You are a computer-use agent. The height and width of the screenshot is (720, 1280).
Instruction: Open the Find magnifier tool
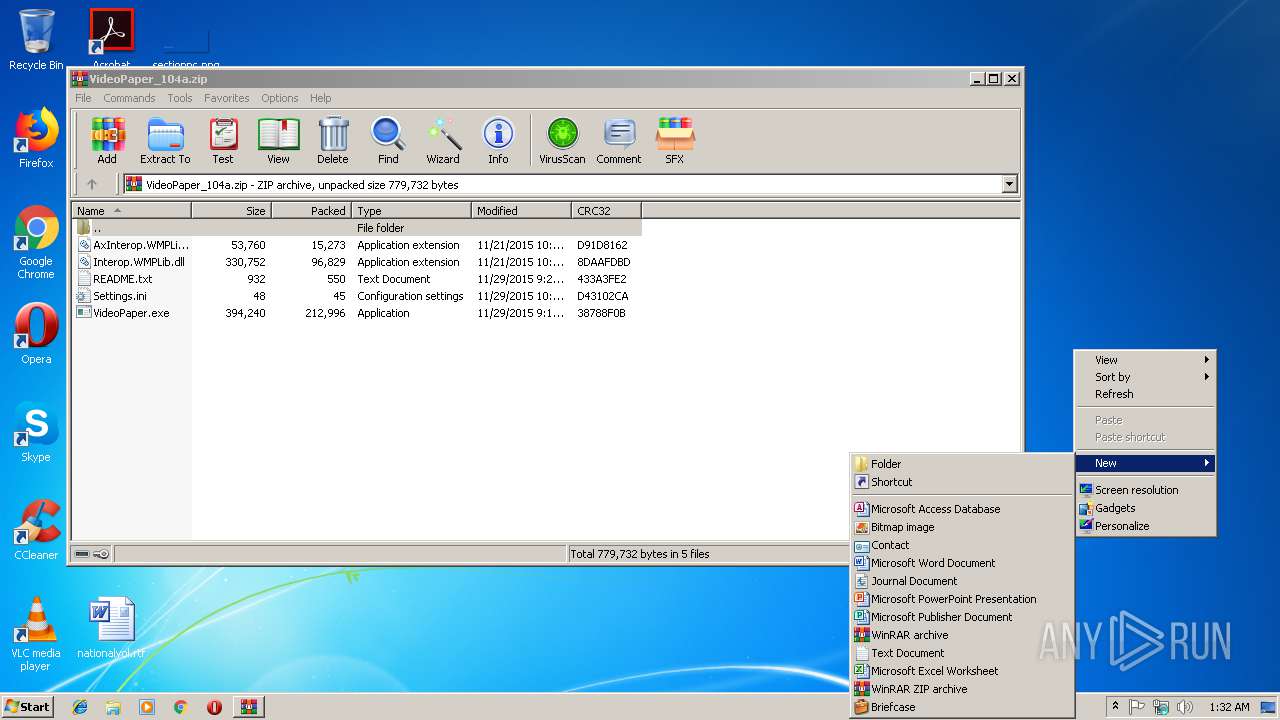click(x=388, y=141)
